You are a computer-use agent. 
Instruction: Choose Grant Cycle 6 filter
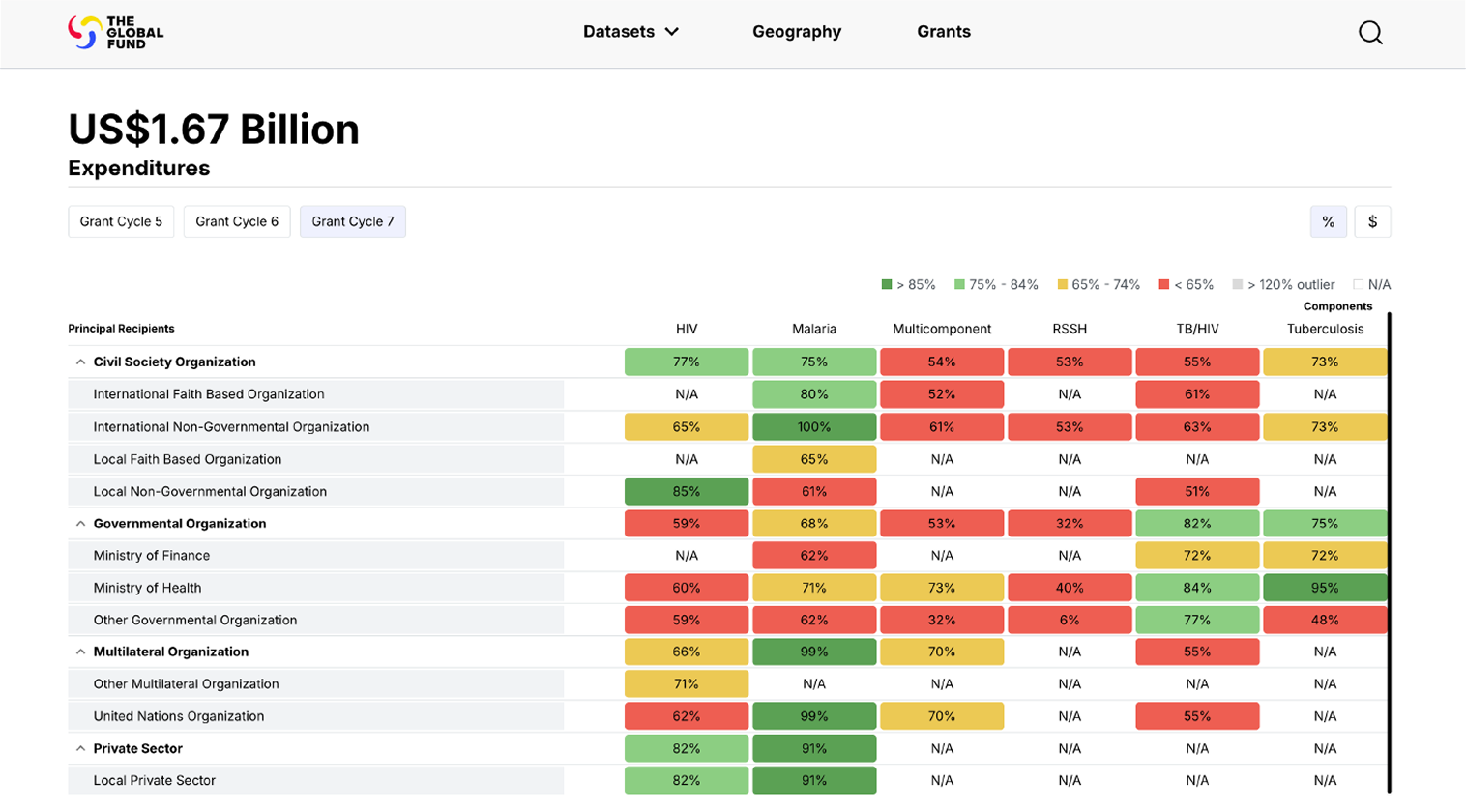[237, 221]
